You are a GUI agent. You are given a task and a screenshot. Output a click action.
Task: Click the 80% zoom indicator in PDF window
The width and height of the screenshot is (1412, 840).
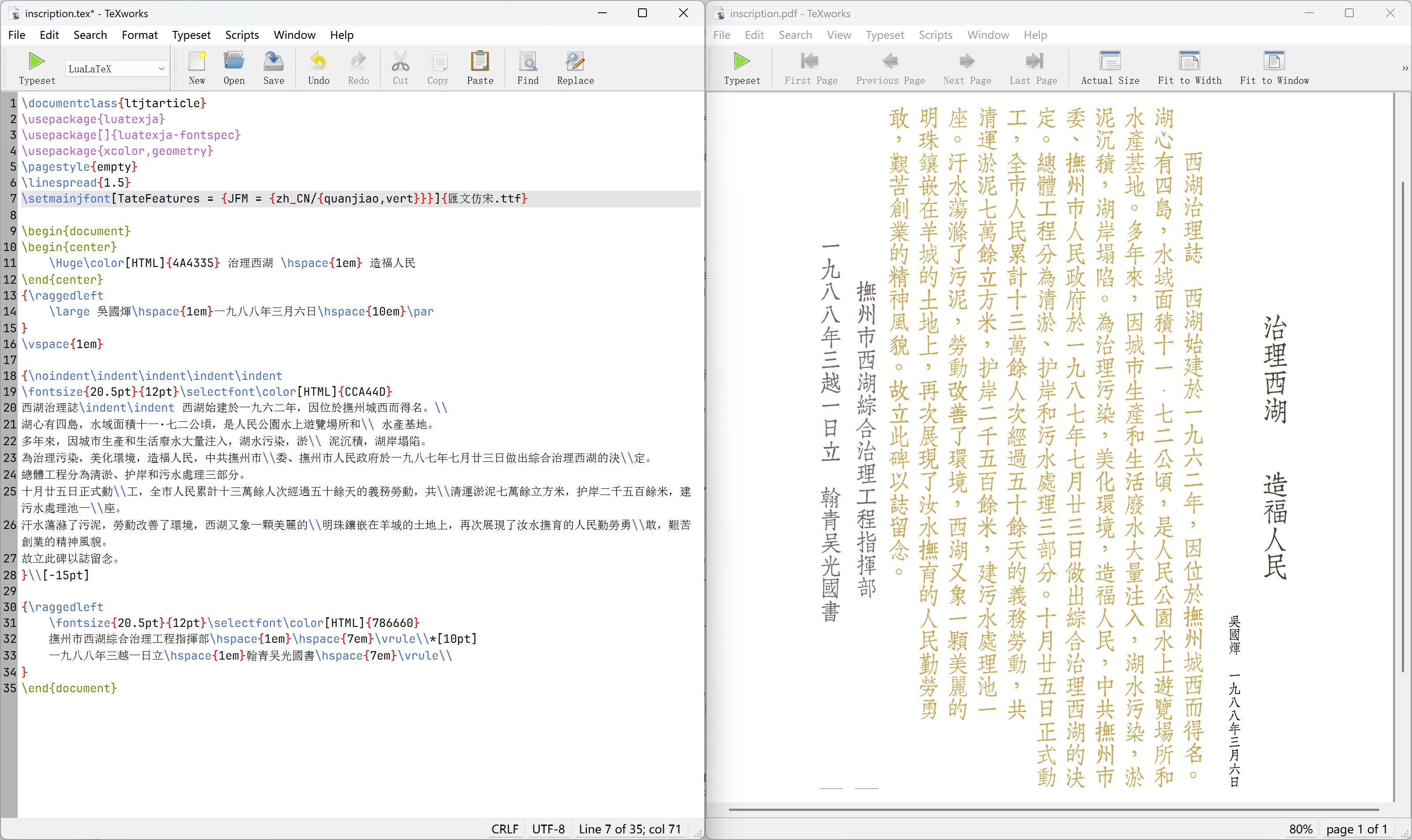coord(1300,829)
